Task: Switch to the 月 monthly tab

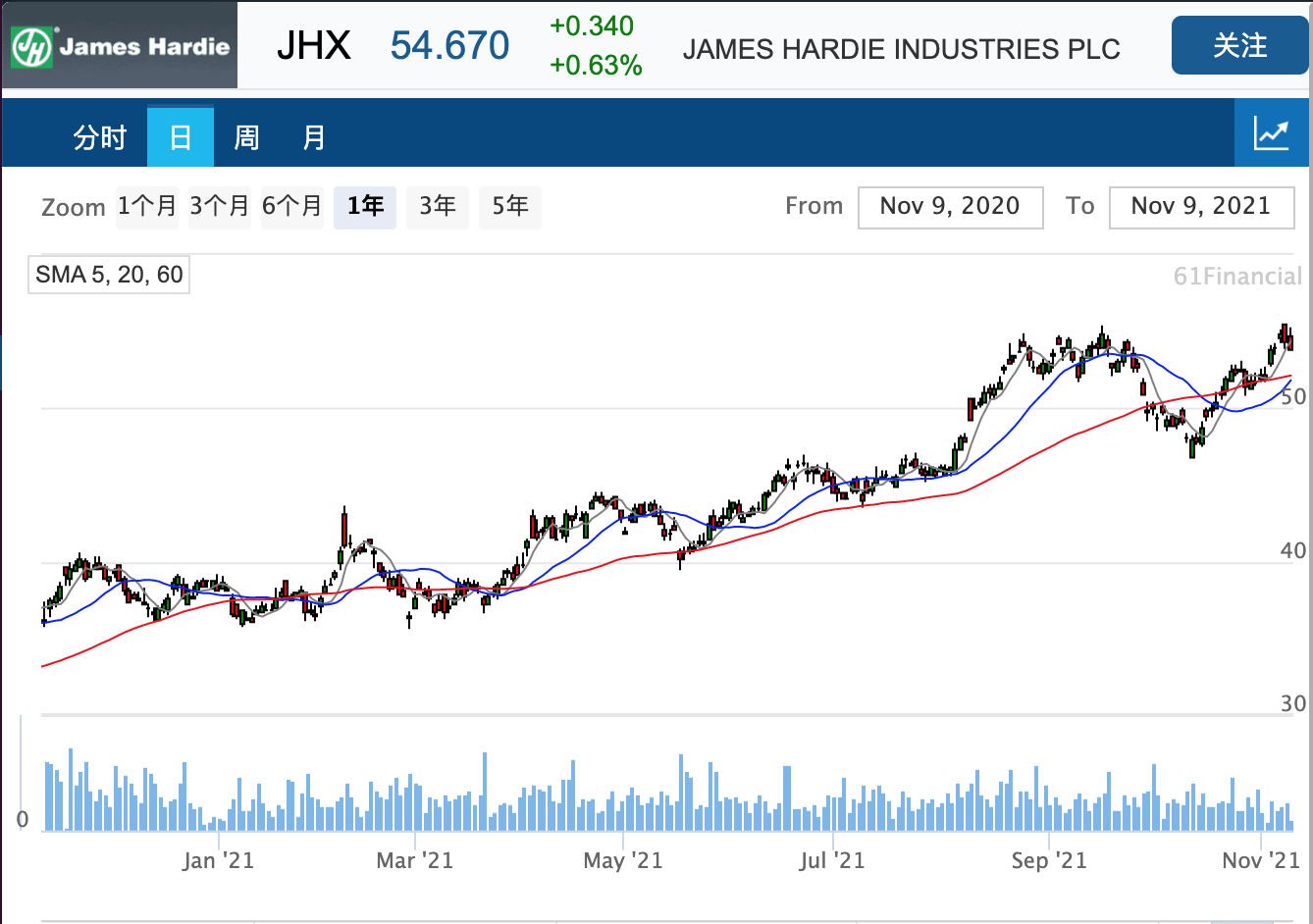Action: coord(313,137)
